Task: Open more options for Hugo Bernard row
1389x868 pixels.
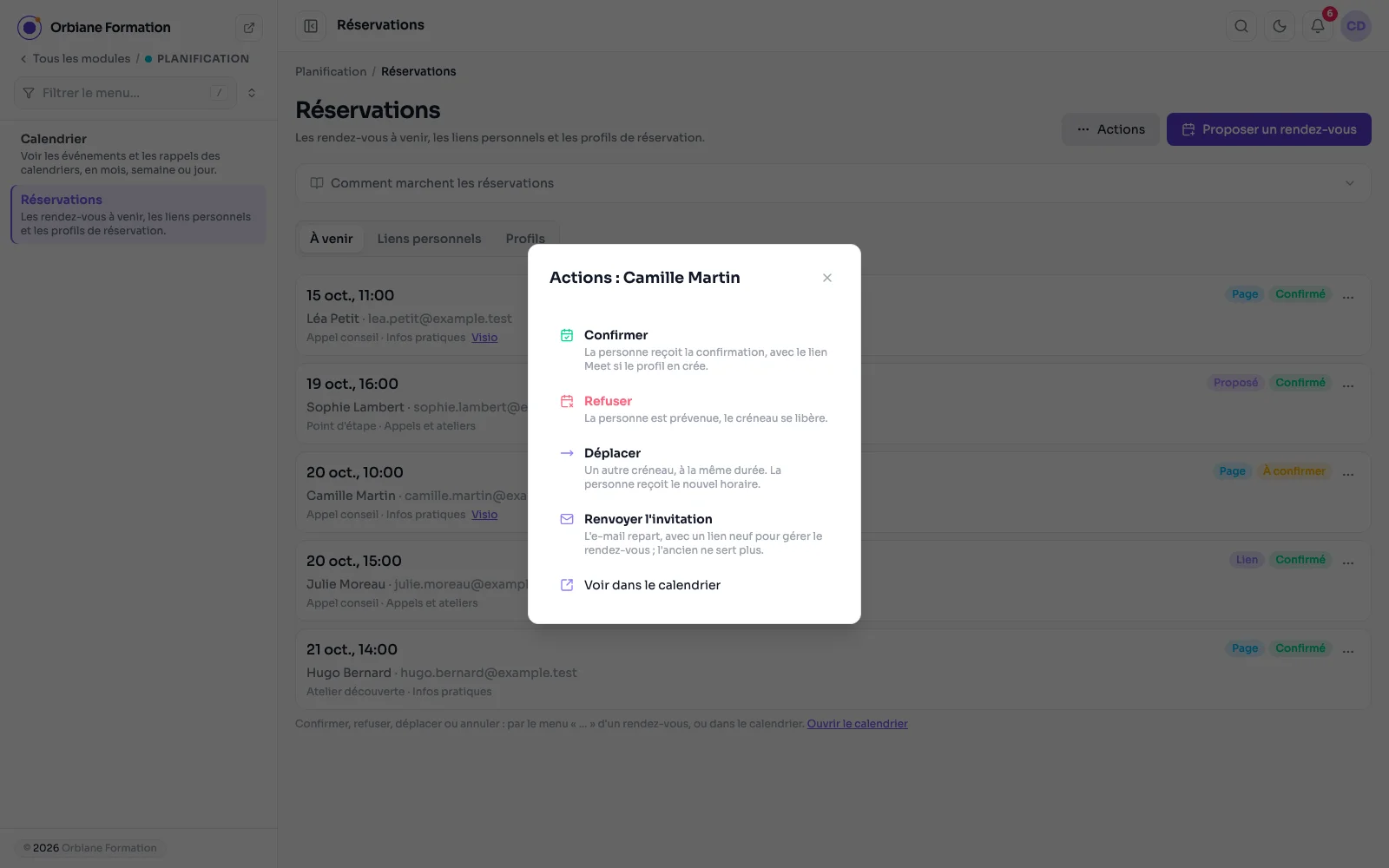Action: 1348,650
